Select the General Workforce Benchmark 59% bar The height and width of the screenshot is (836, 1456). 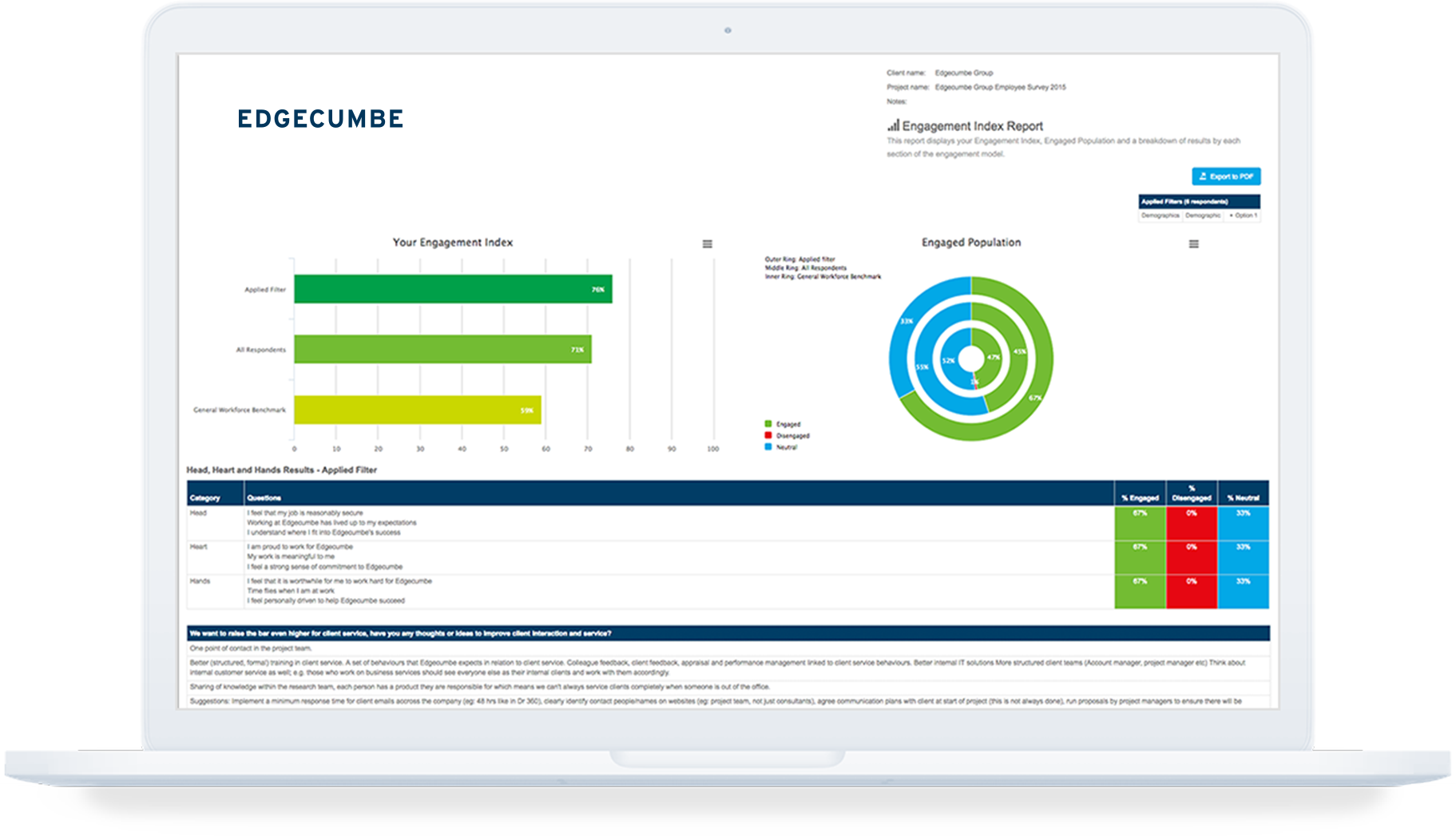[x=418, y=410]
